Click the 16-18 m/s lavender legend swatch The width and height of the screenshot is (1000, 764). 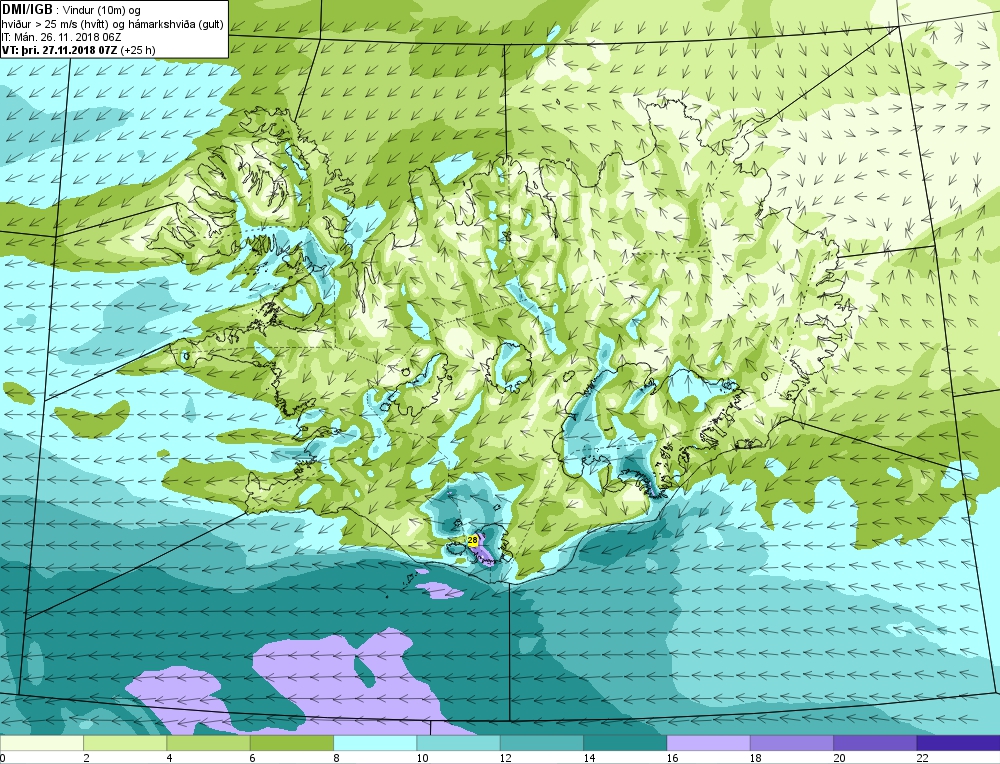[x=709, y=743]
